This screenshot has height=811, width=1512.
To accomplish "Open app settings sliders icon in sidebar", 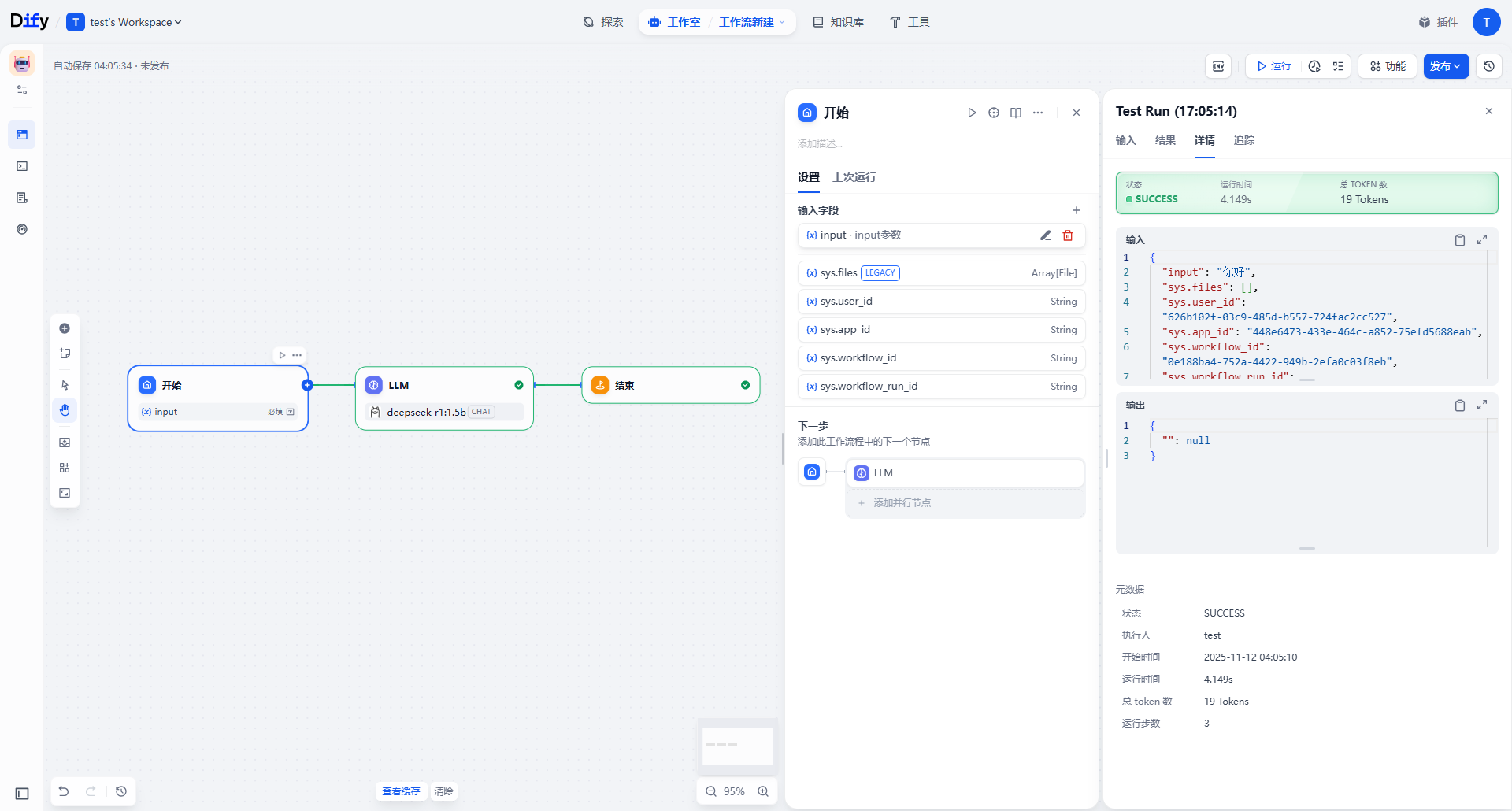I will 22,90.
